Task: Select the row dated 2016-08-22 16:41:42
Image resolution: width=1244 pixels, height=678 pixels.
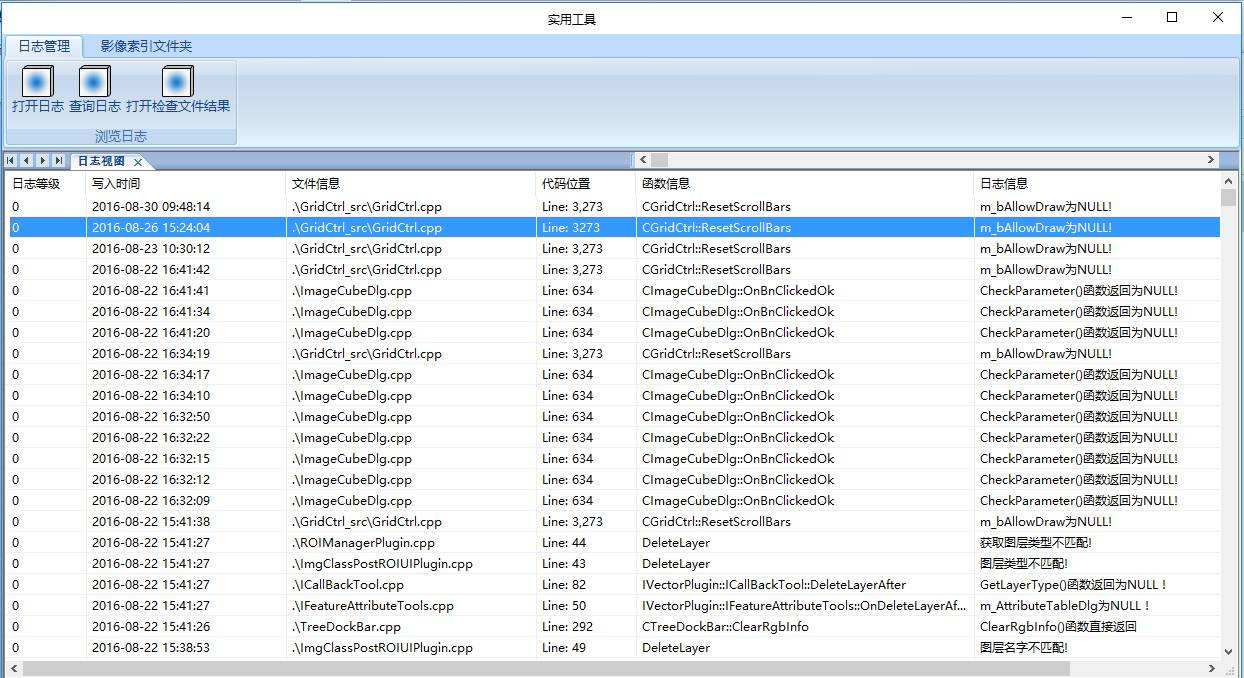Action: click(x=615, y=270)
